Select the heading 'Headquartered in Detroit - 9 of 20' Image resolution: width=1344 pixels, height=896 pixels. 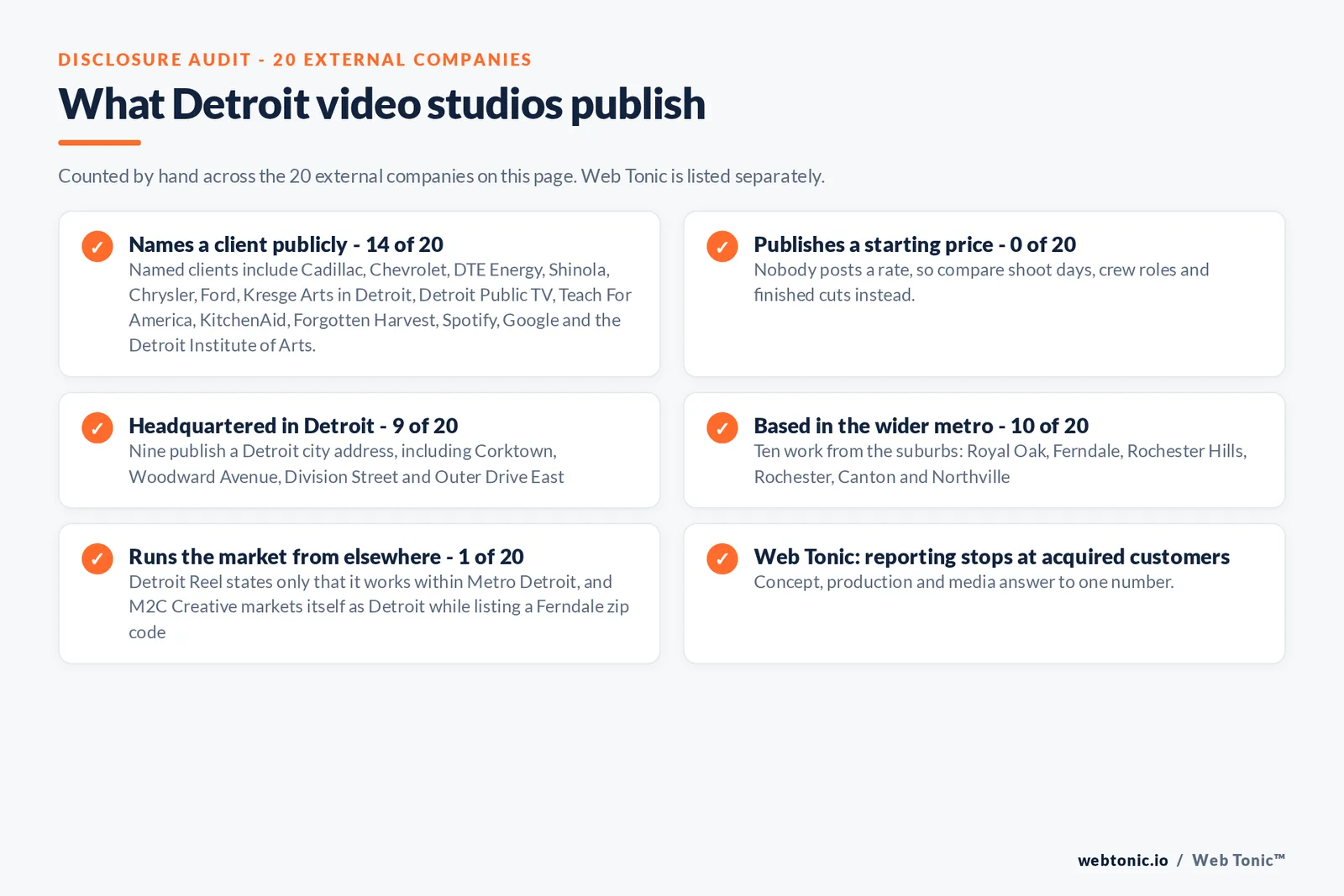(293, 426)
